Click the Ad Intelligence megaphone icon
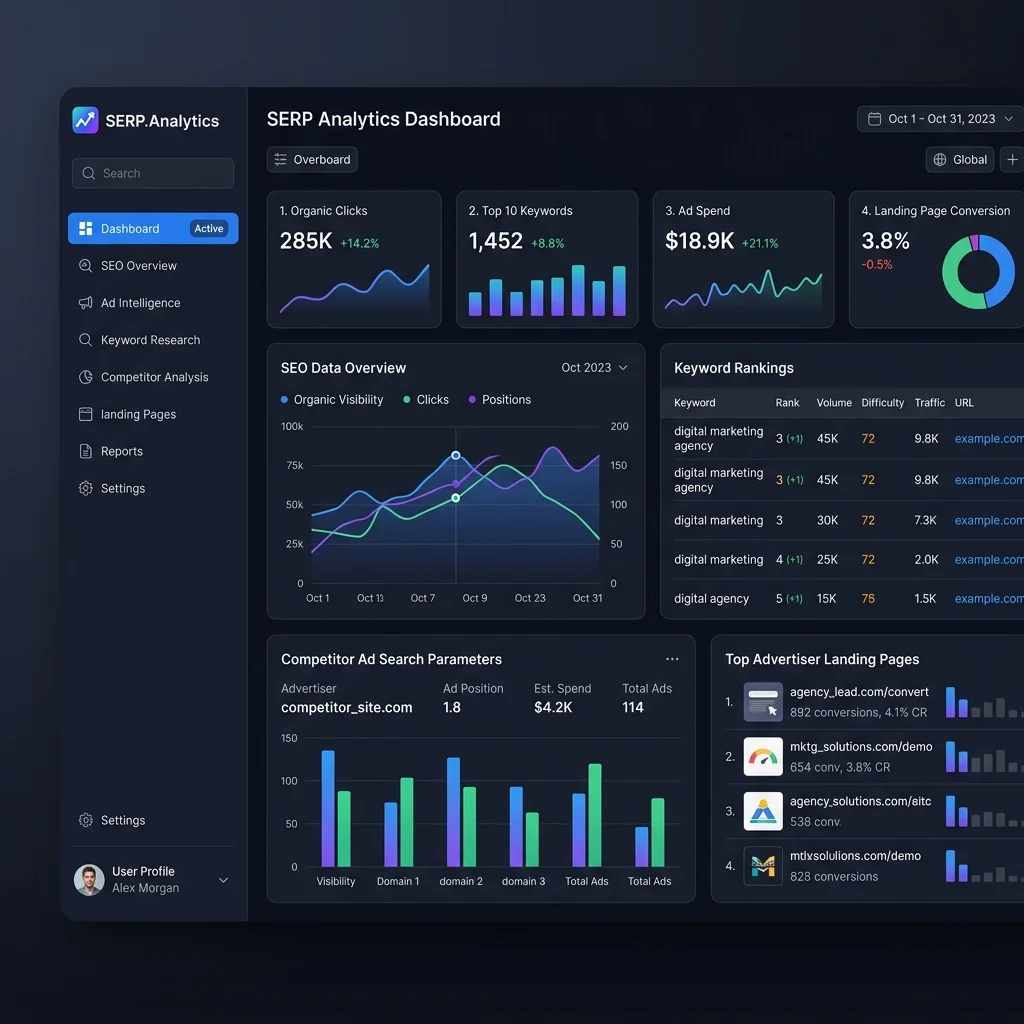Image resolution: width=1024 pixels, height=1024 pixels. 86,303
